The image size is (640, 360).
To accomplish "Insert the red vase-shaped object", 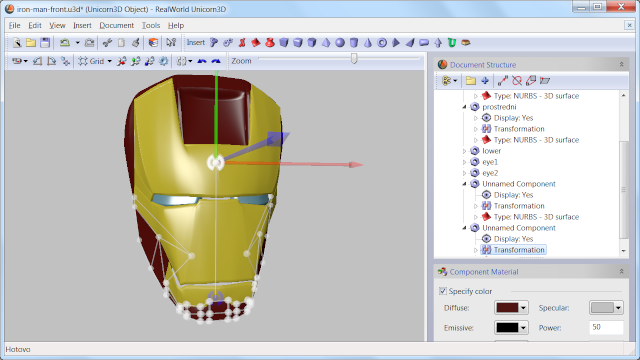I will coord(270,42).
